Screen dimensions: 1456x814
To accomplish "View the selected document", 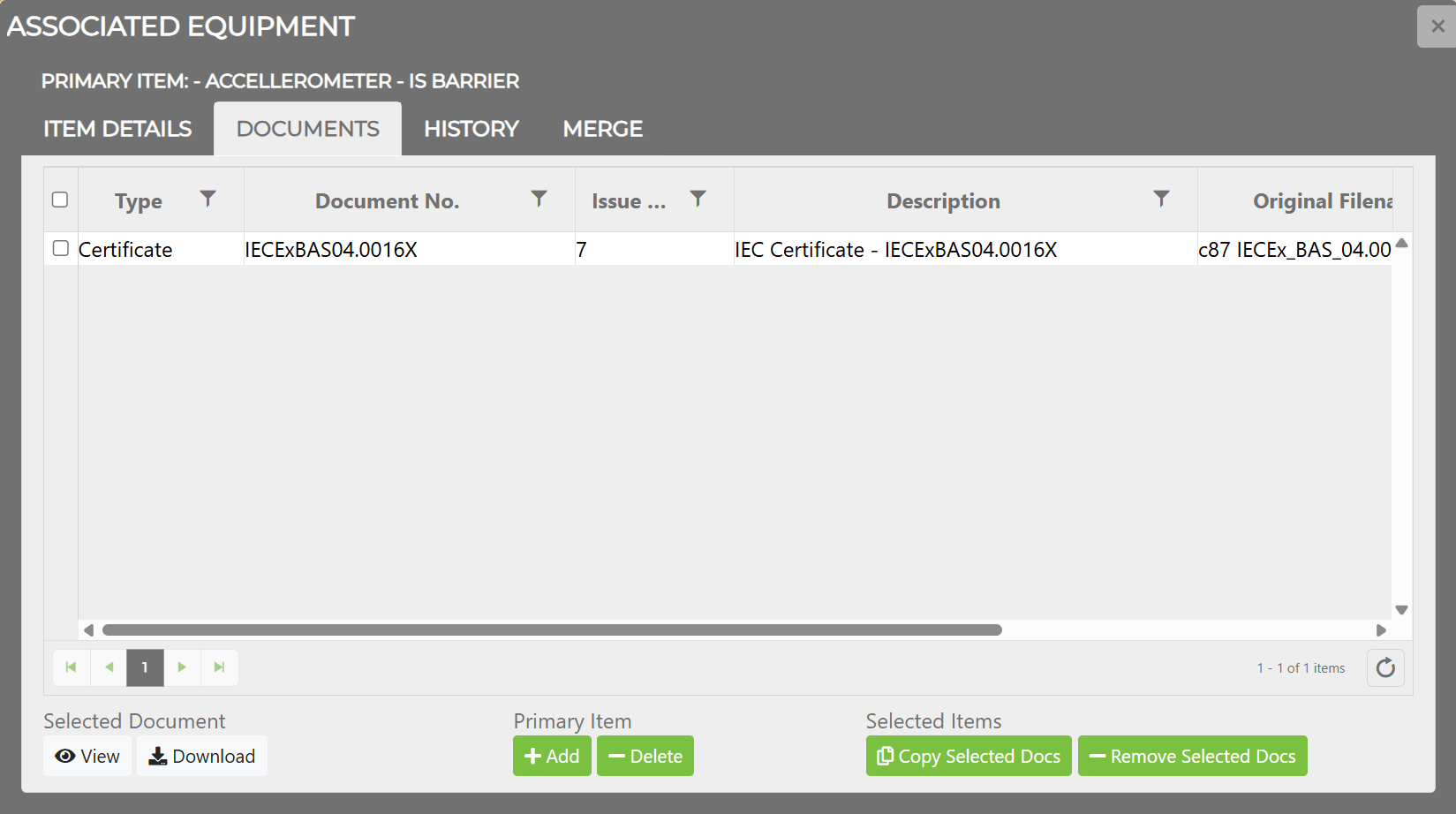I will pyautogui.click(x=87, y=757).
